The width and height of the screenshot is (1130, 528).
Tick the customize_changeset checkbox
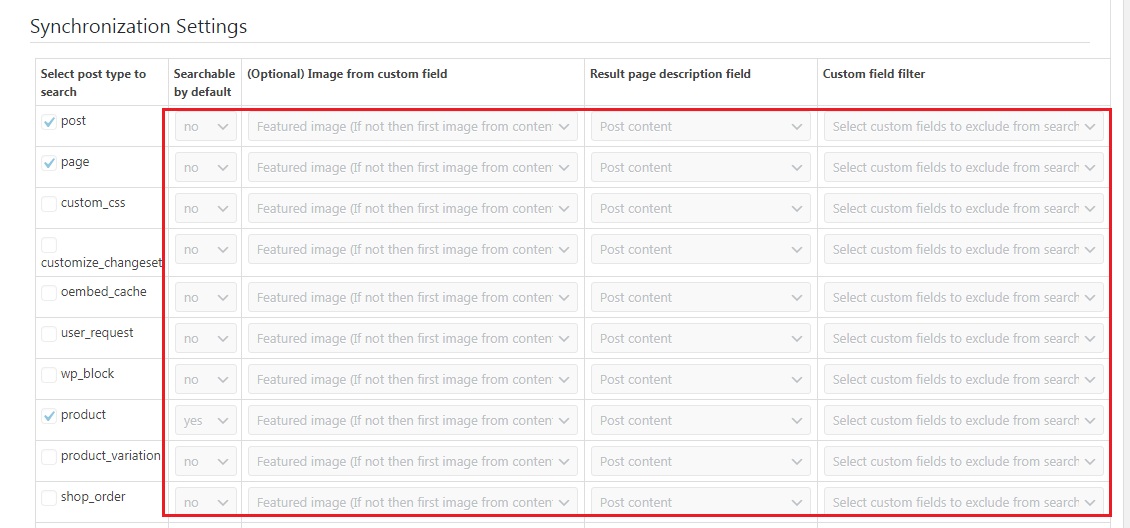[49, 245]
